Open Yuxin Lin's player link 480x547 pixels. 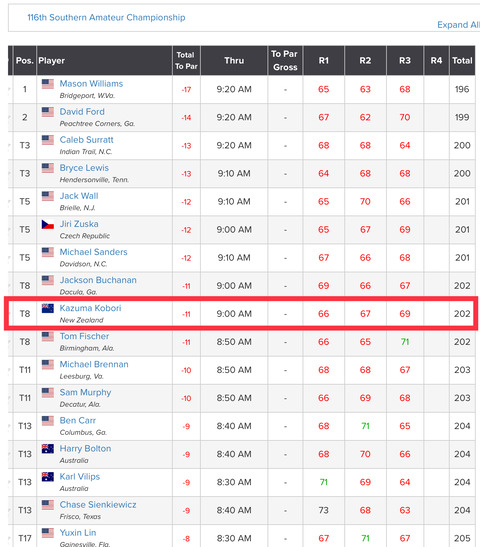[78, 533]
